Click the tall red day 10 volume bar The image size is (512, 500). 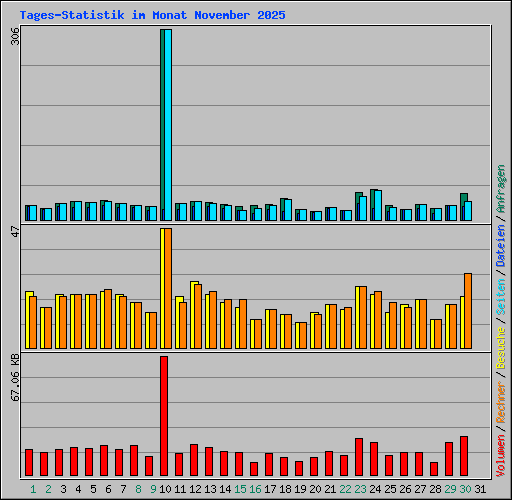point(164,416)
